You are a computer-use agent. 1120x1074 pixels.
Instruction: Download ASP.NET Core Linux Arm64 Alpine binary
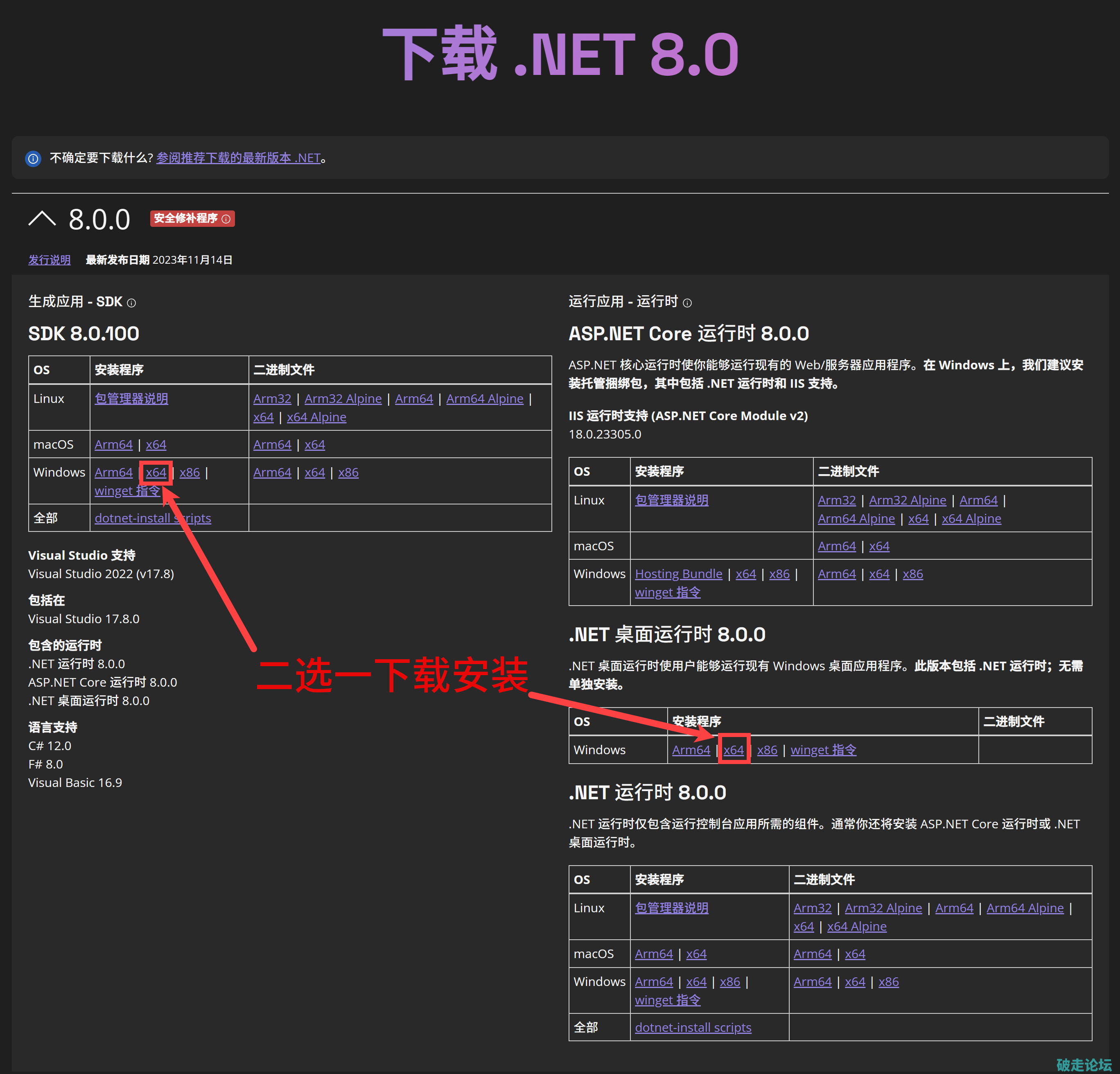(x=856, y=519)
